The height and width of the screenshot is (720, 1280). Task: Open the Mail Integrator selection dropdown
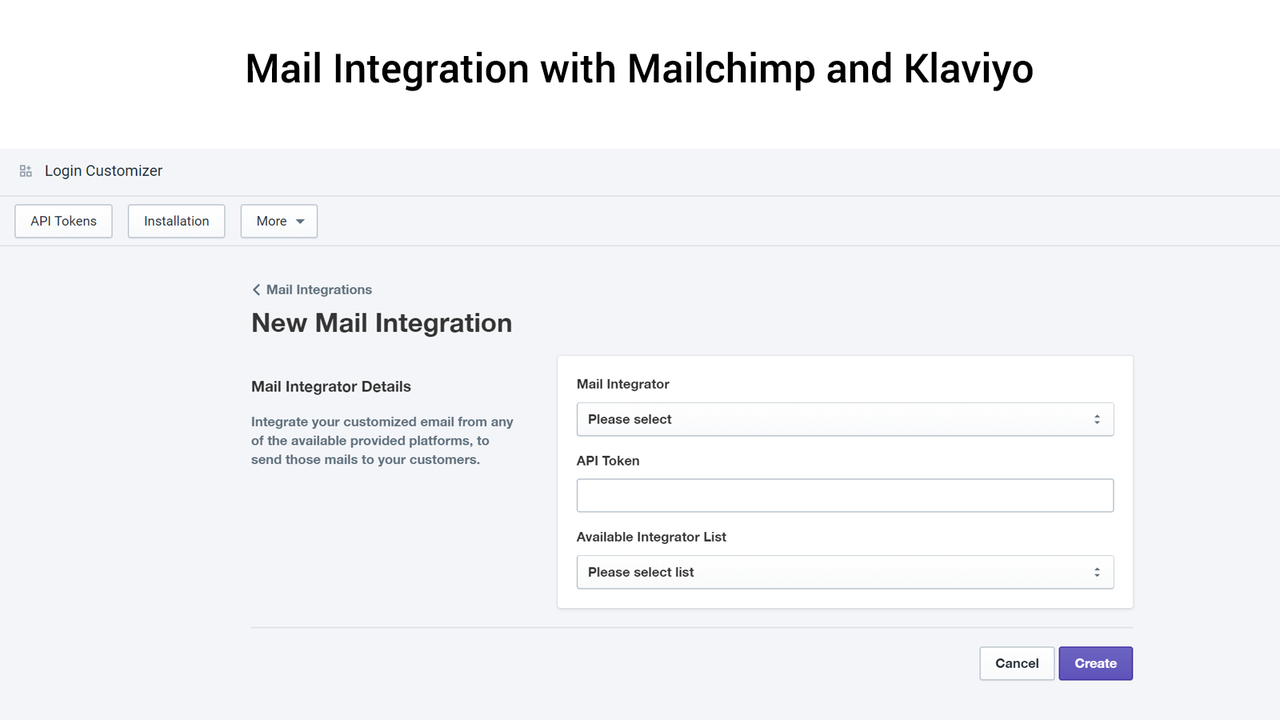pos(845,419)
